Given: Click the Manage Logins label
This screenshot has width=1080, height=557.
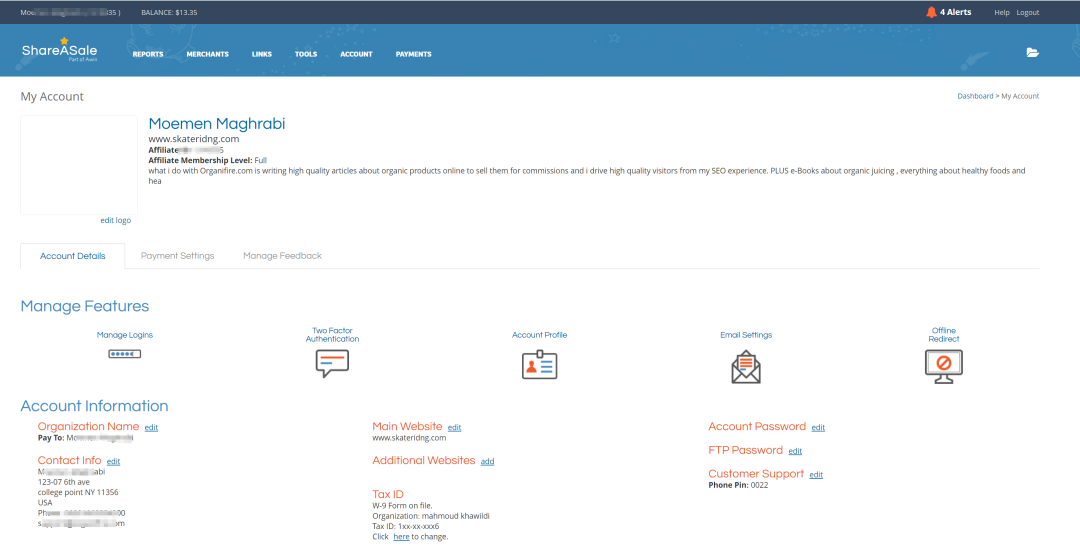Looking at the screenshot, I should (x=125, y=335).
